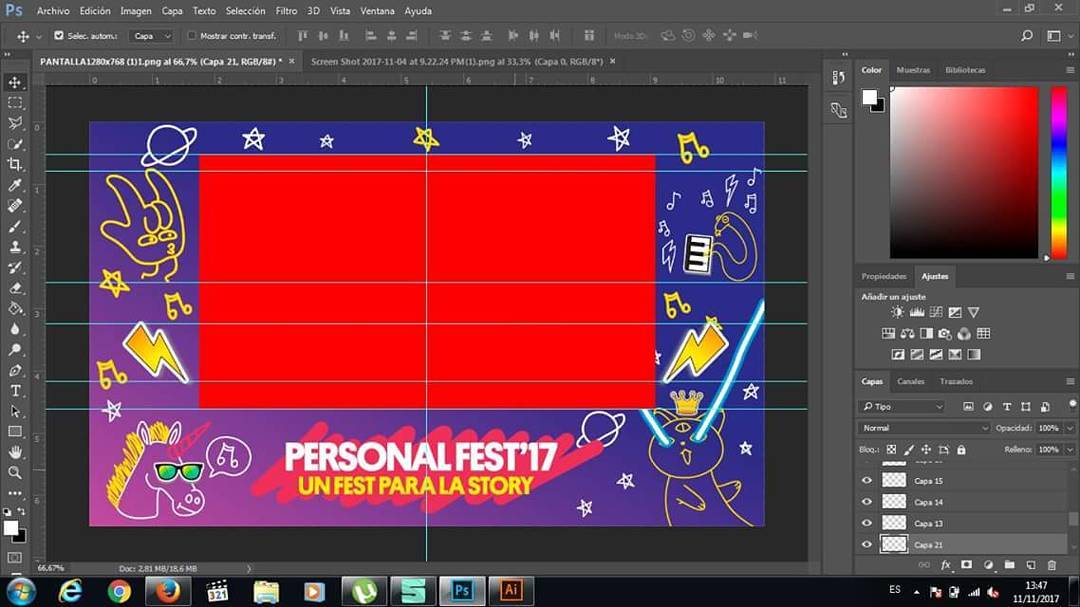
Task: Select the Move tool in the toolbox
Action: [x=14, y=83]
